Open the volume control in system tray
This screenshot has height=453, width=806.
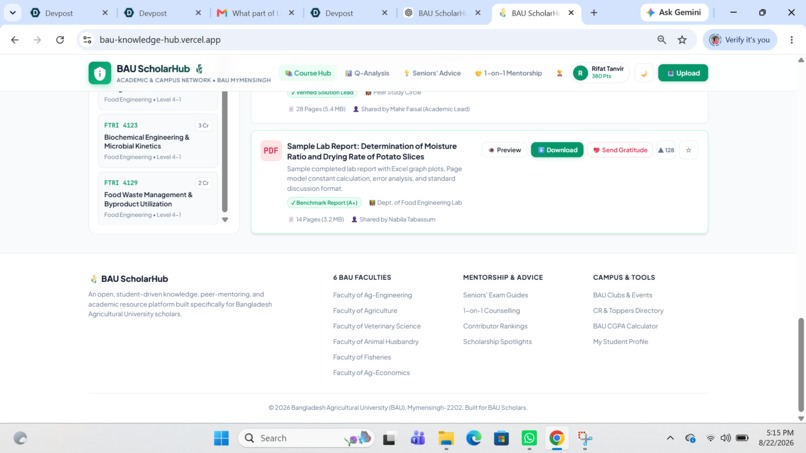725,438
